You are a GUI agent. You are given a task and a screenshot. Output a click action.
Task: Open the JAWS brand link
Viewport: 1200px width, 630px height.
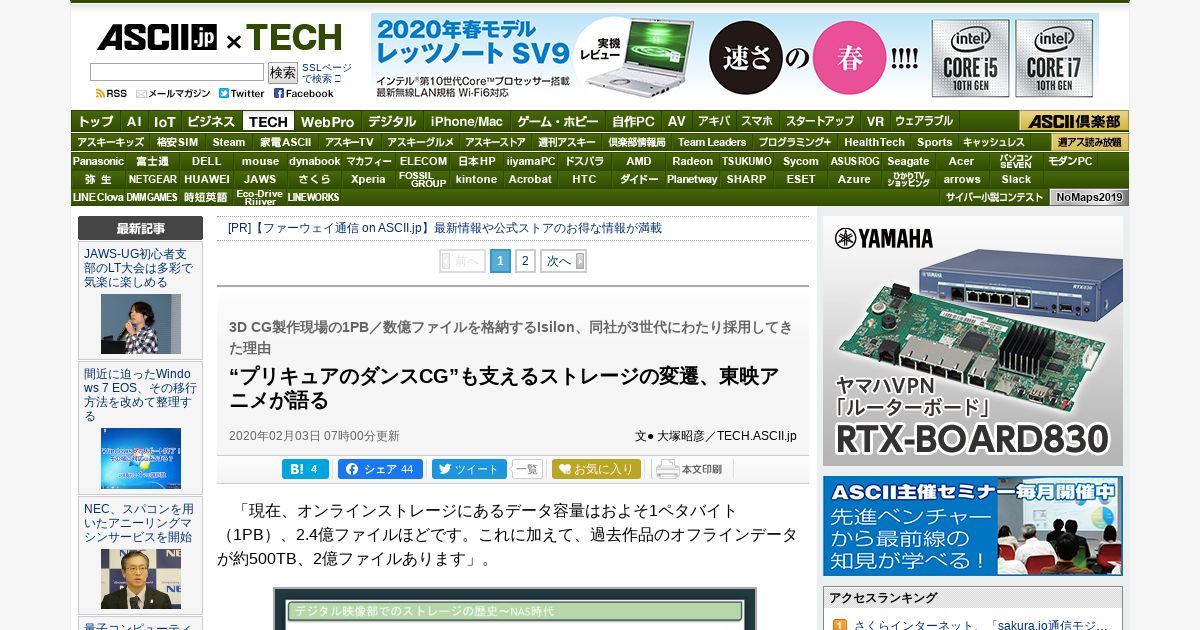[x=260, y=179]
